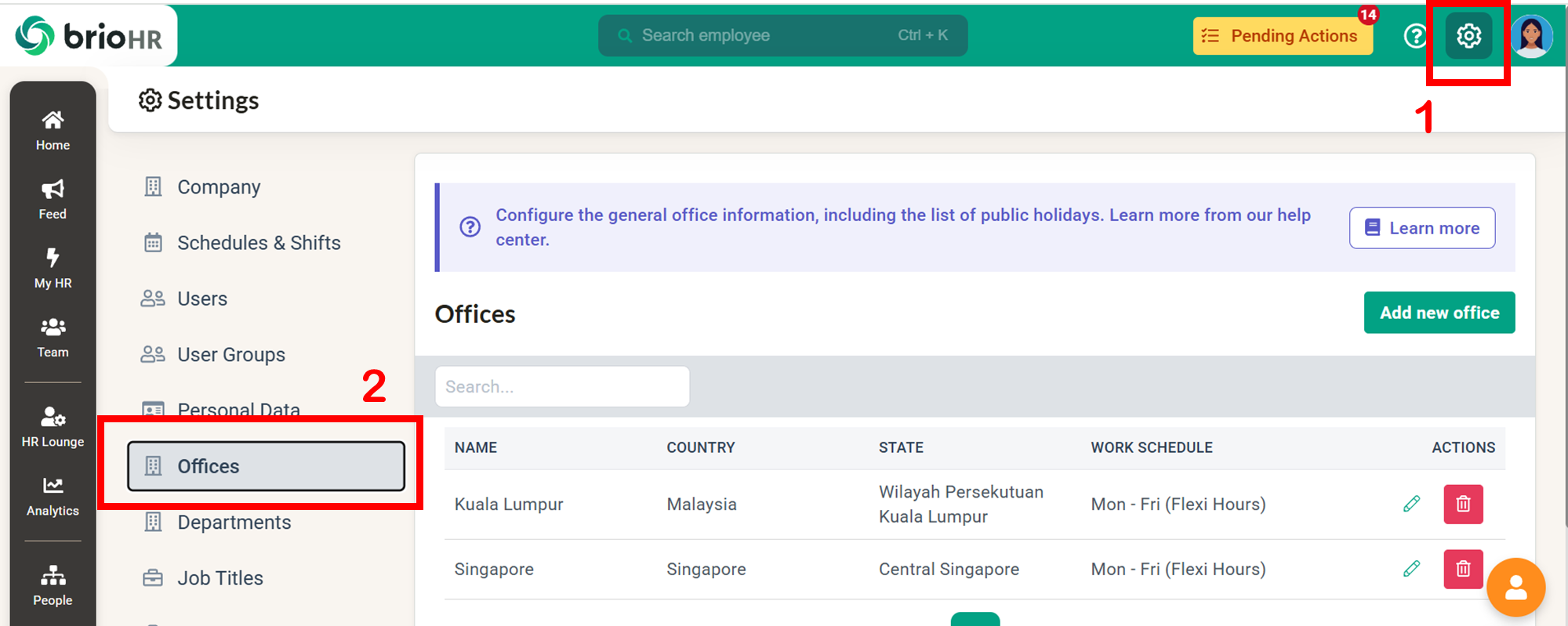Select the Job Titles settings item
Image resolution: width=1568 pixels, height=626 pixels.
click(x=220, y=578)
